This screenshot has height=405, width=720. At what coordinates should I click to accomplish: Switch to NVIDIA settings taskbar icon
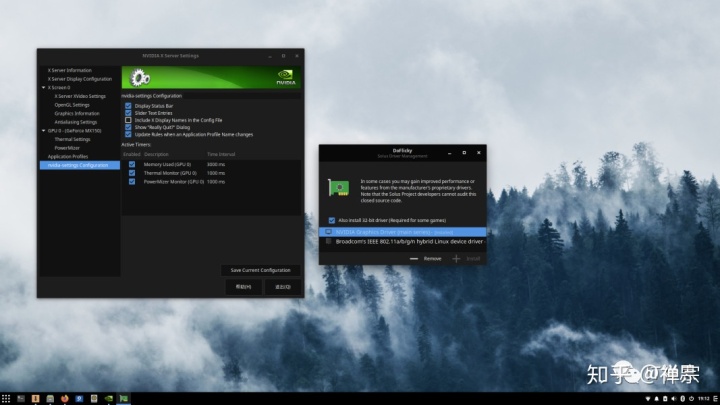[x=109, y=399]
